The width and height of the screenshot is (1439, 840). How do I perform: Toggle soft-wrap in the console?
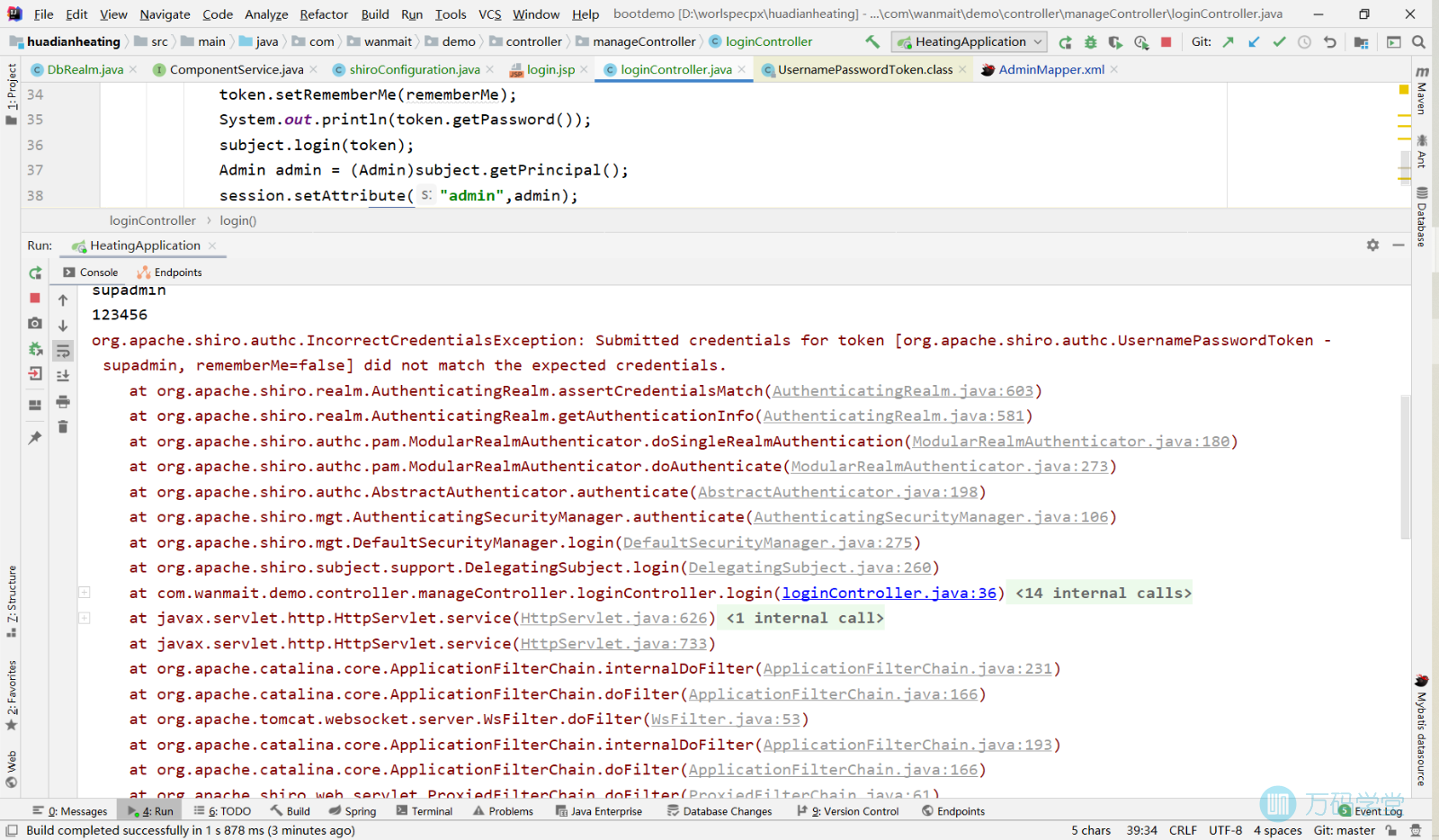click(63, 351)
